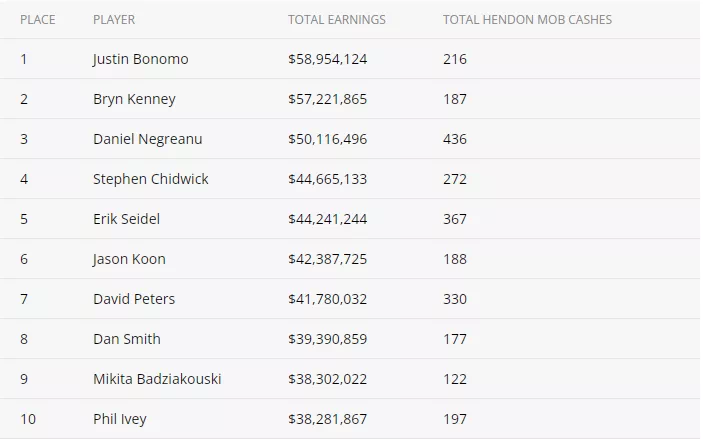Image resolution: width=703 pixels, height=439 pixels.
Task: Click the Erik Seidel name
Action: point(126,219)
